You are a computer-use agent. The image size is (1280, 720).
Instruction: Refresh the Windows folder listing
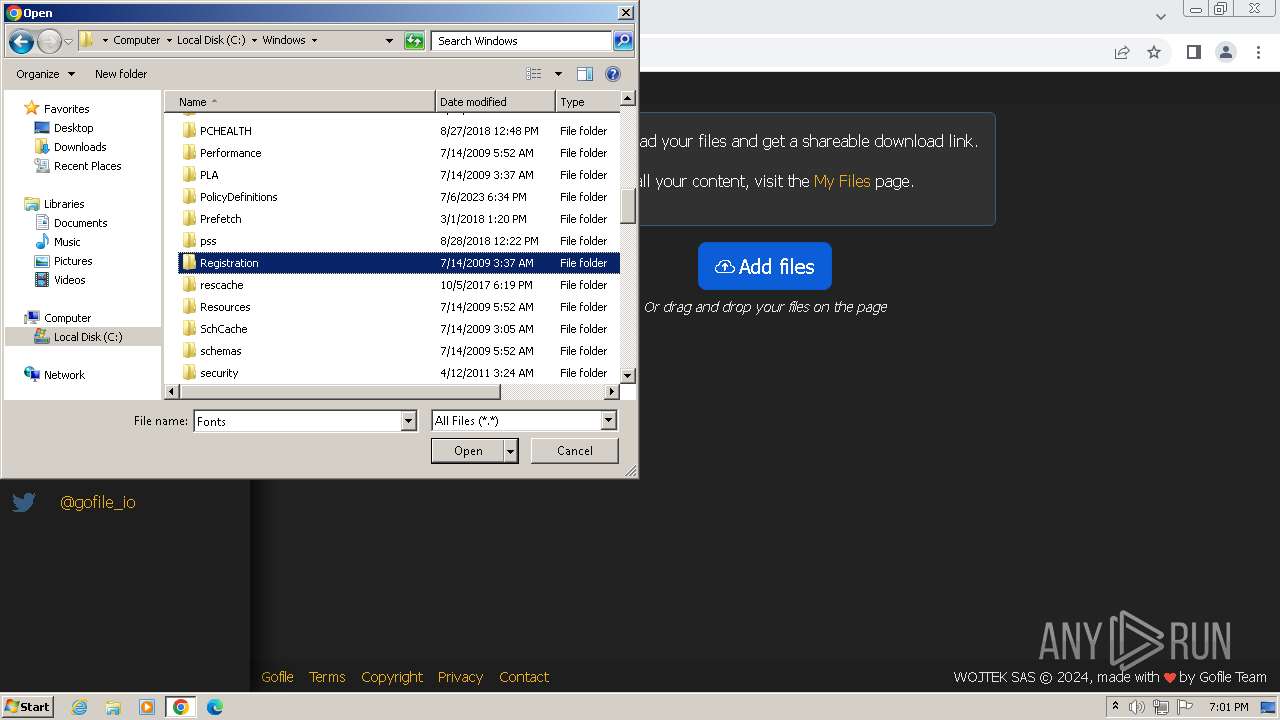tap(414, 41)
